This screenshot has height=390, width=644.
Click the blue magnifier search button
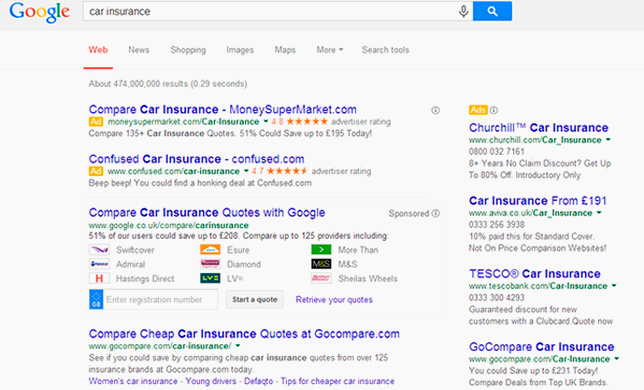point(492,11)
